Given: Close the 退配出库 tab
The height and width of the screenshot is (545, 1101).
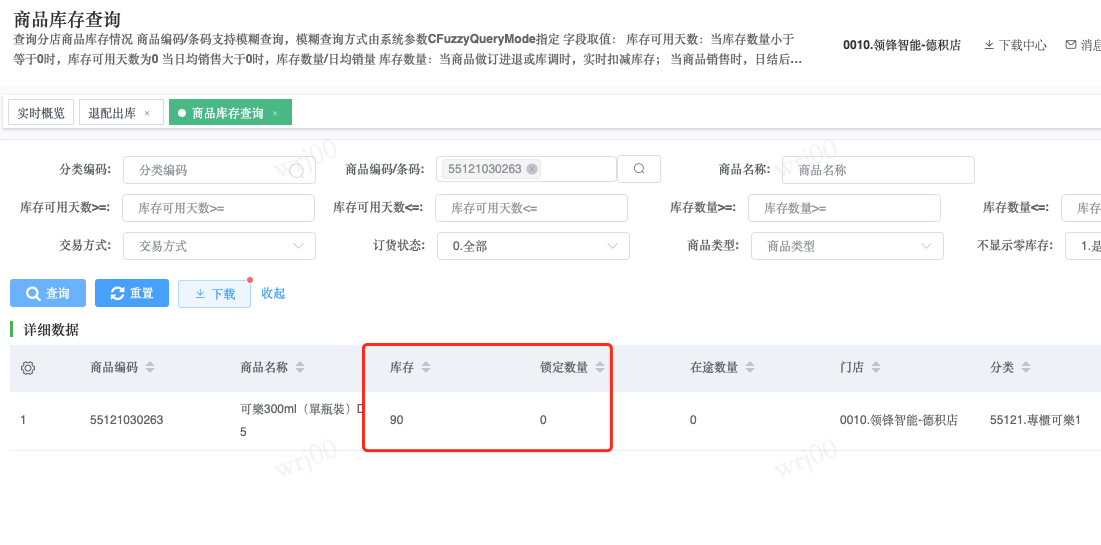Looking at the screenshot, I should point(147,113).
